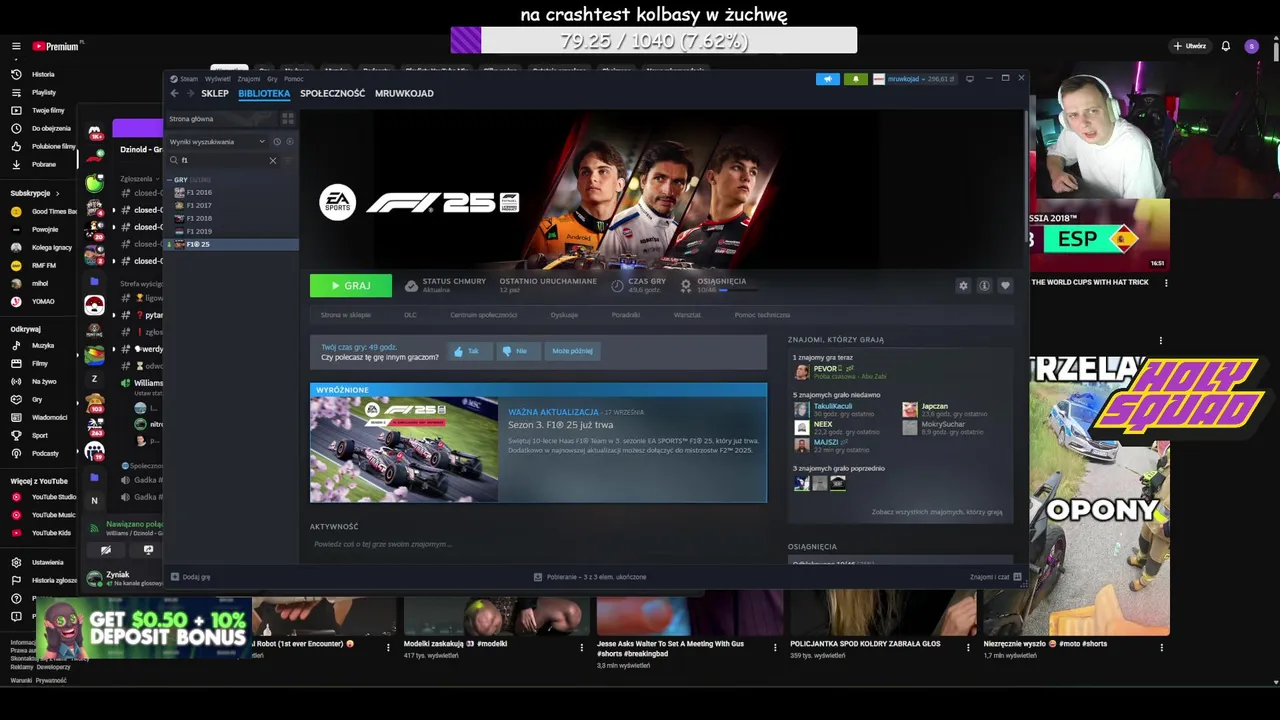Click Zobacz wszystkich znajomych, którzy grają
Screen dimensions: 1280x720
(x=936, y=512)
